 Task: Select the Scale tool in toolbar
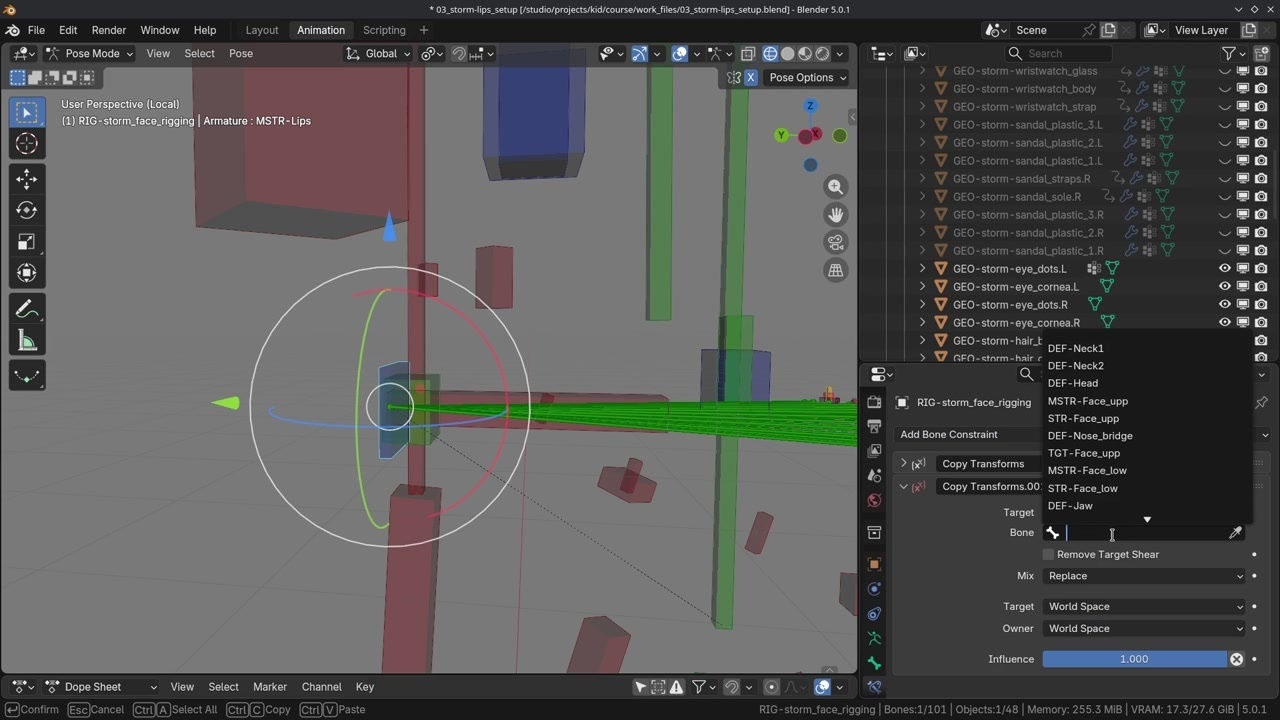[x=27, y=242]
